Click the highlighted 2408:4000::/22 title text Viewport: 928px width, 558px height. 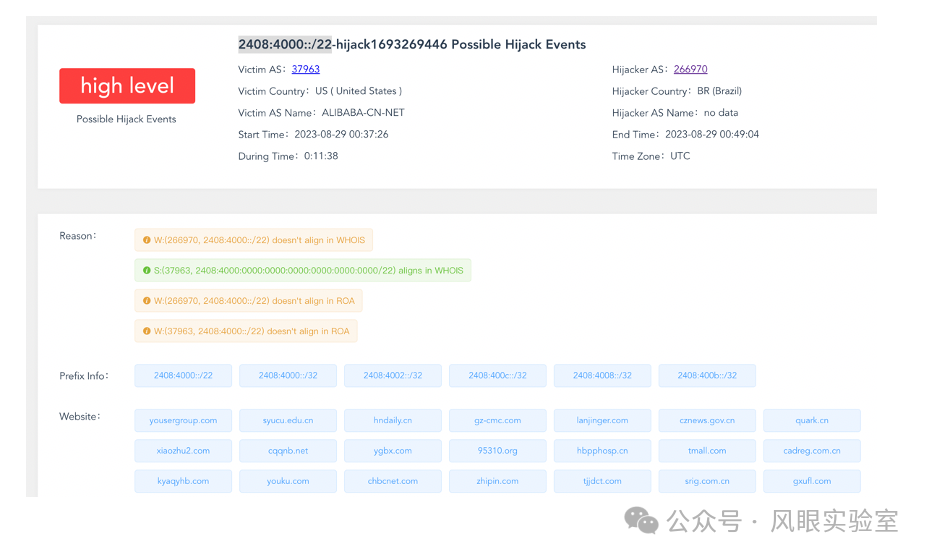coord(284,44)
